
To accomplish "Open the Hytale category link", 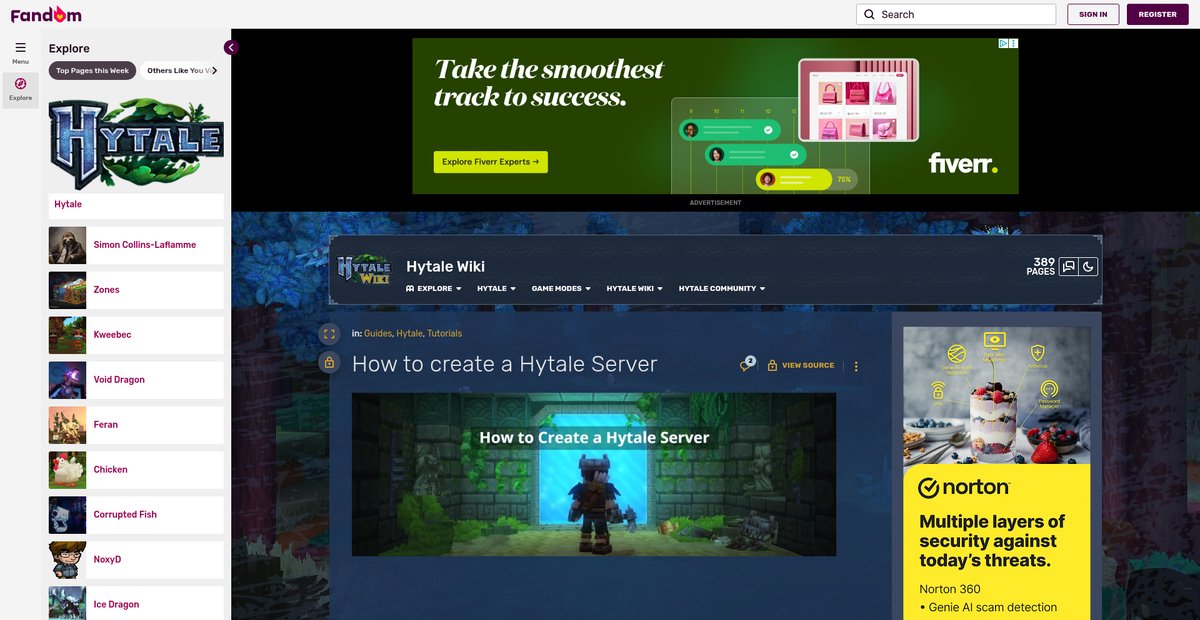I will (x=409, y=334).
